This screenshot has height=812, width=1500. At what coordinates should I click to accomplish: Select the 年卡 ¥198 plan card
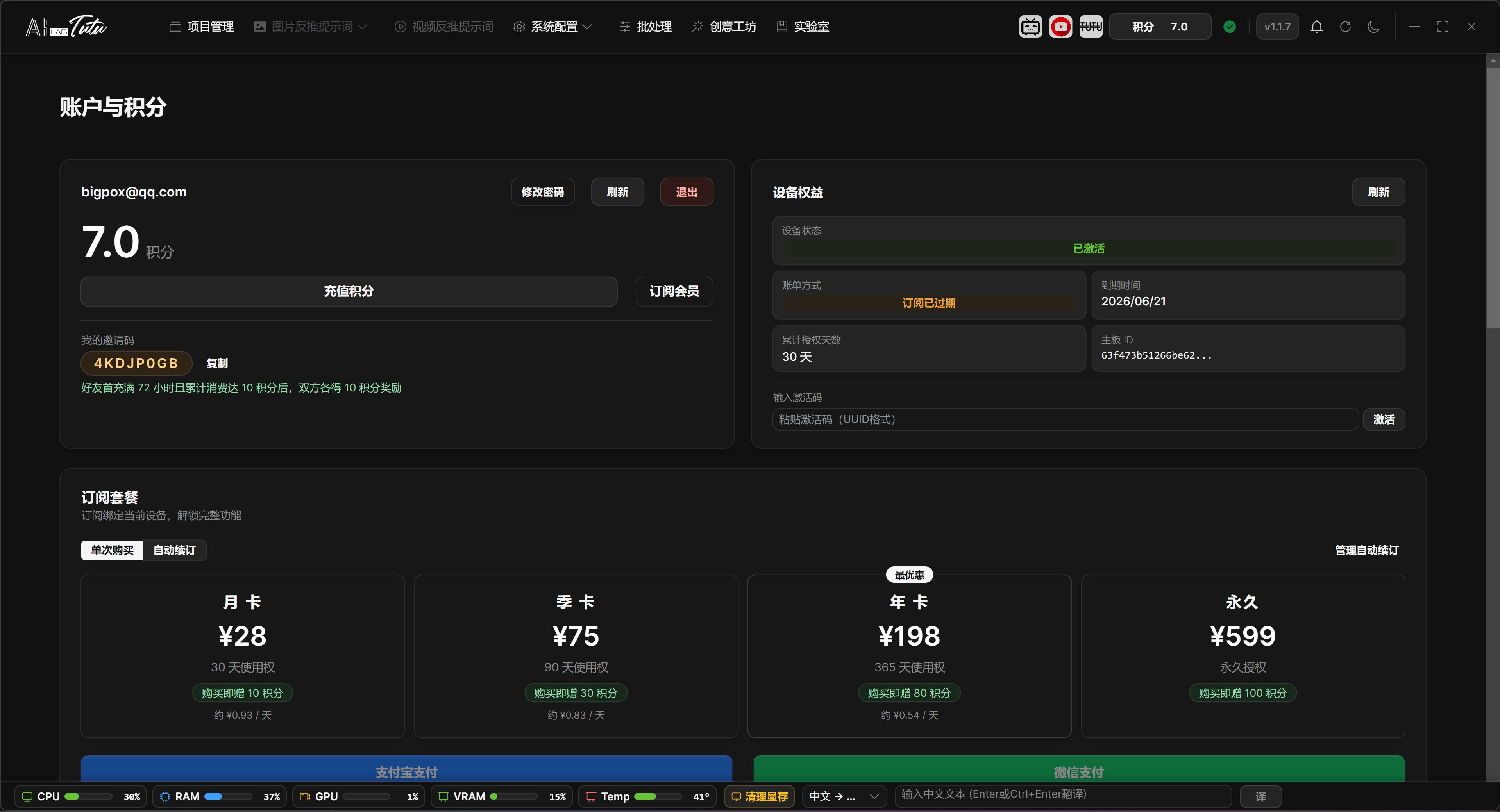coord(909,656)
